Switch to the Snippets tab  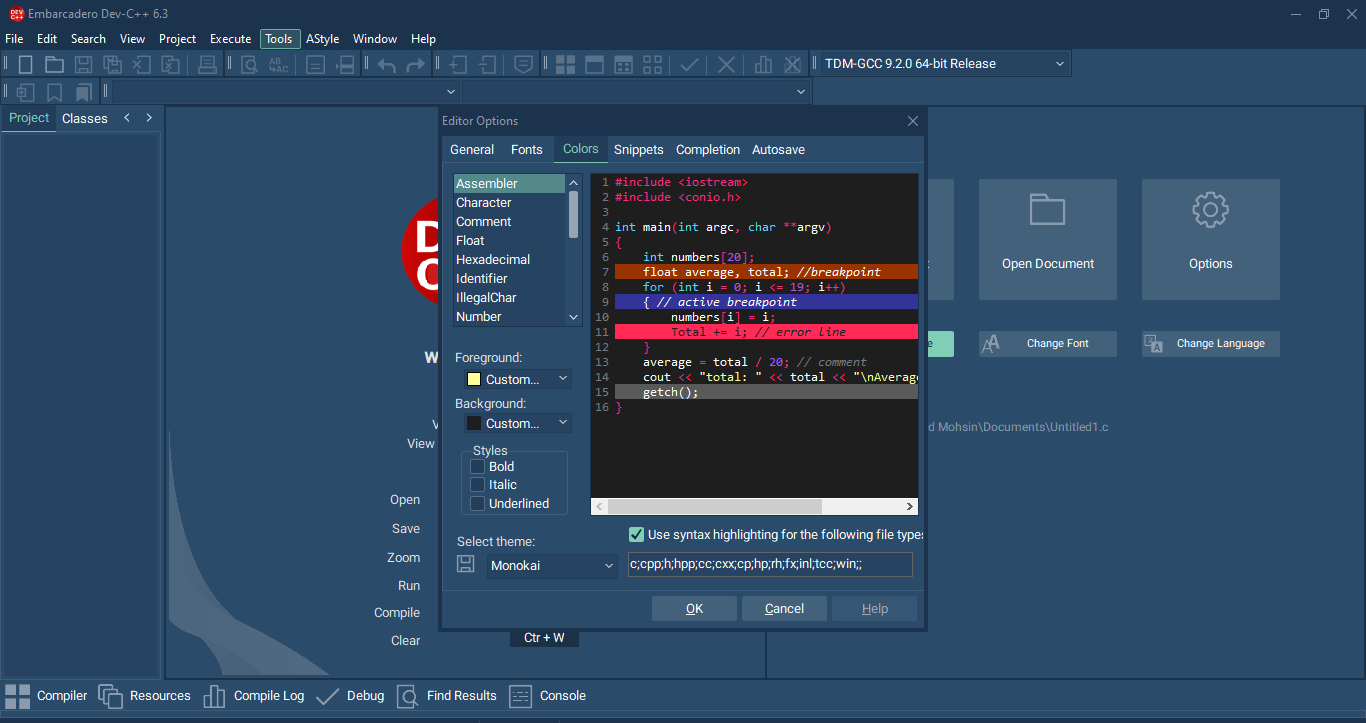coord(639,150)
